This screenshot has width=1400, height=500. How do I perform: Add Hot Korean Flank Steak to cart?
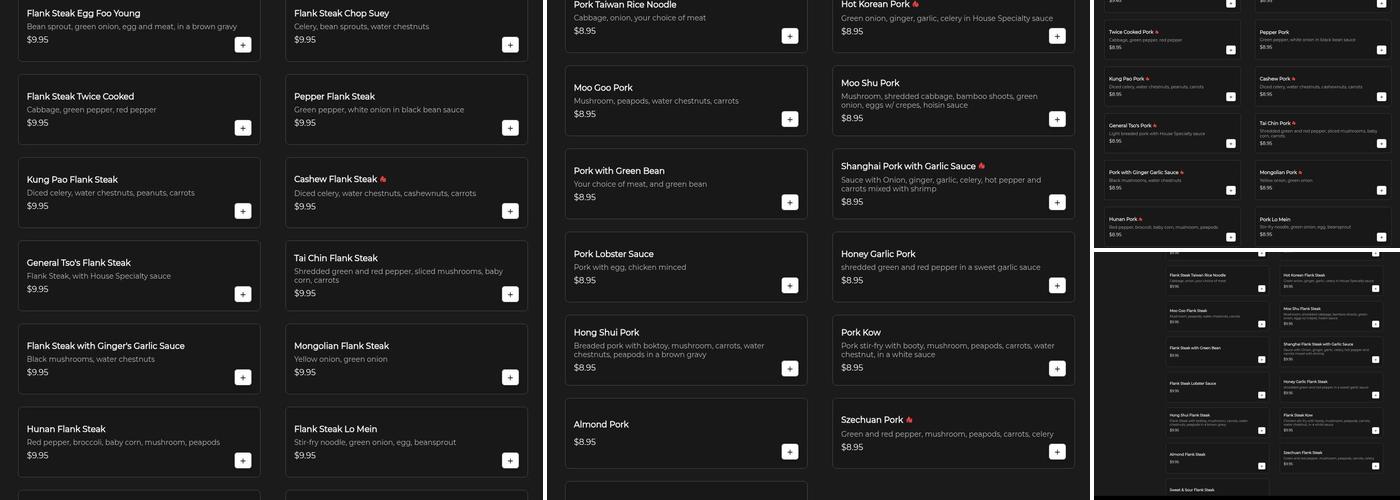[x=1376, y=288]
